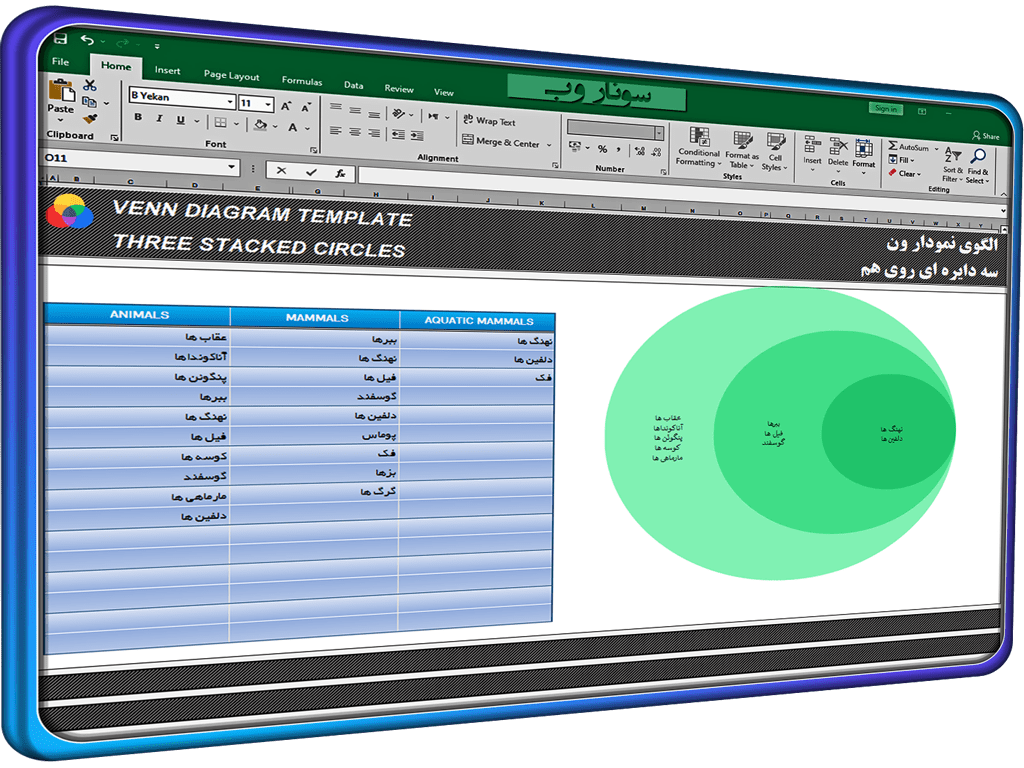This screenshot has width=1024, height=768.
Task: Click the Decrease Indent icon
Action: click(x=398, y=135)
